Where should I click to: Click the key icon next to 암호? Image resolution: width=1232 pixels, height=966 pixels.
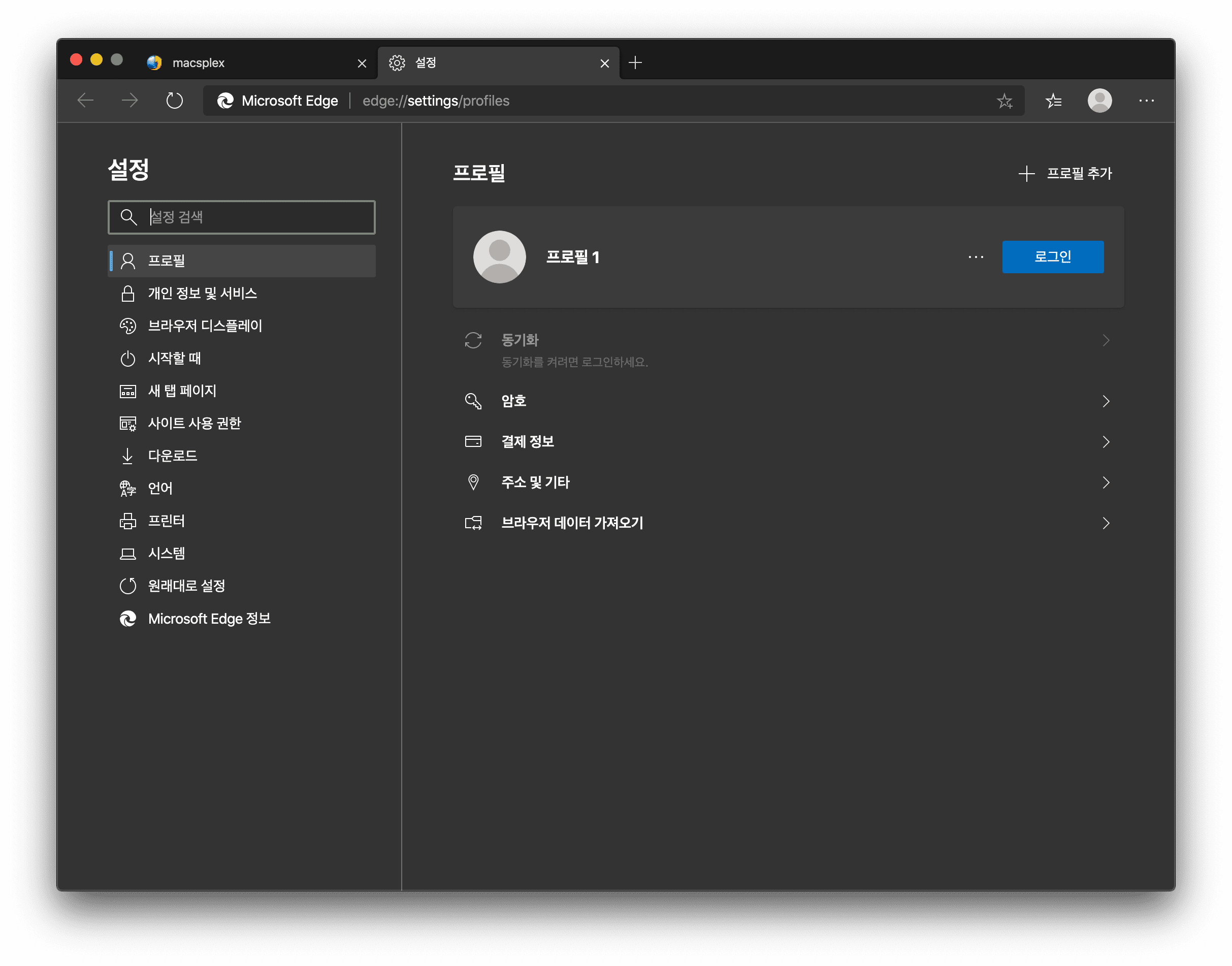point(473,401)
